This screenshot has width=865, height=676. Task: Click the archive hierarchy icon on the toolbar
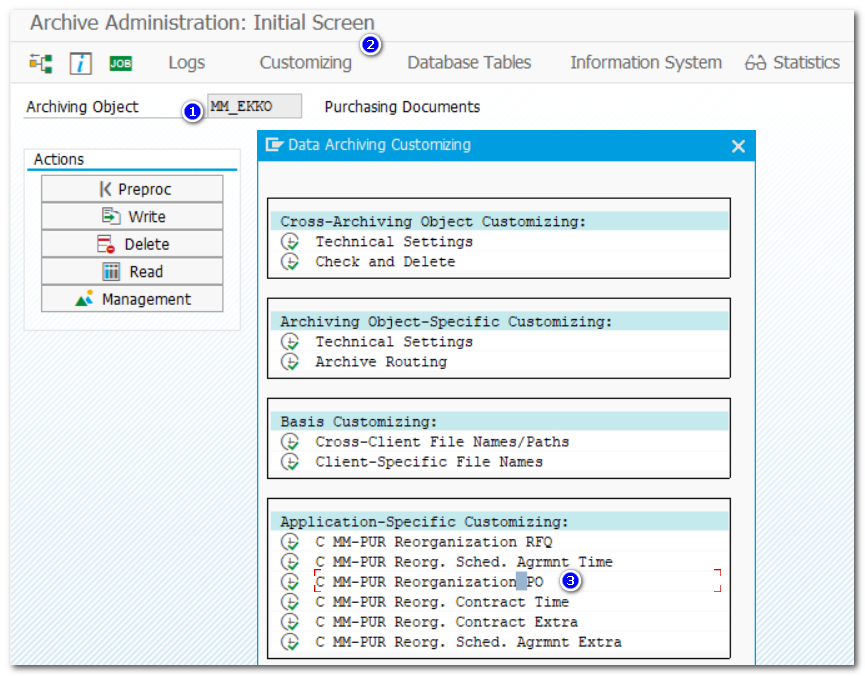click(x=42, y=62)
